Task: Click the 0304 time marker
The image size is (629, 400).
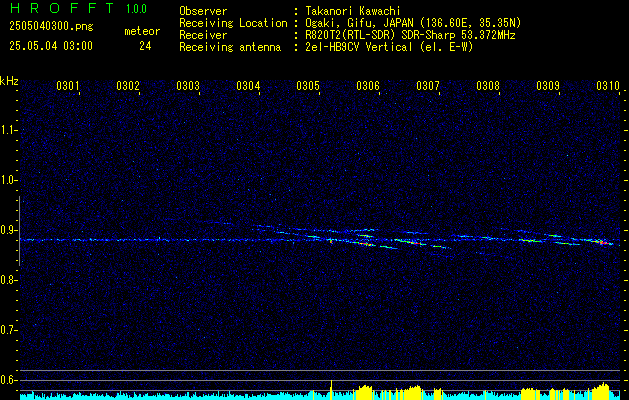Action: [x=248, y=86]
